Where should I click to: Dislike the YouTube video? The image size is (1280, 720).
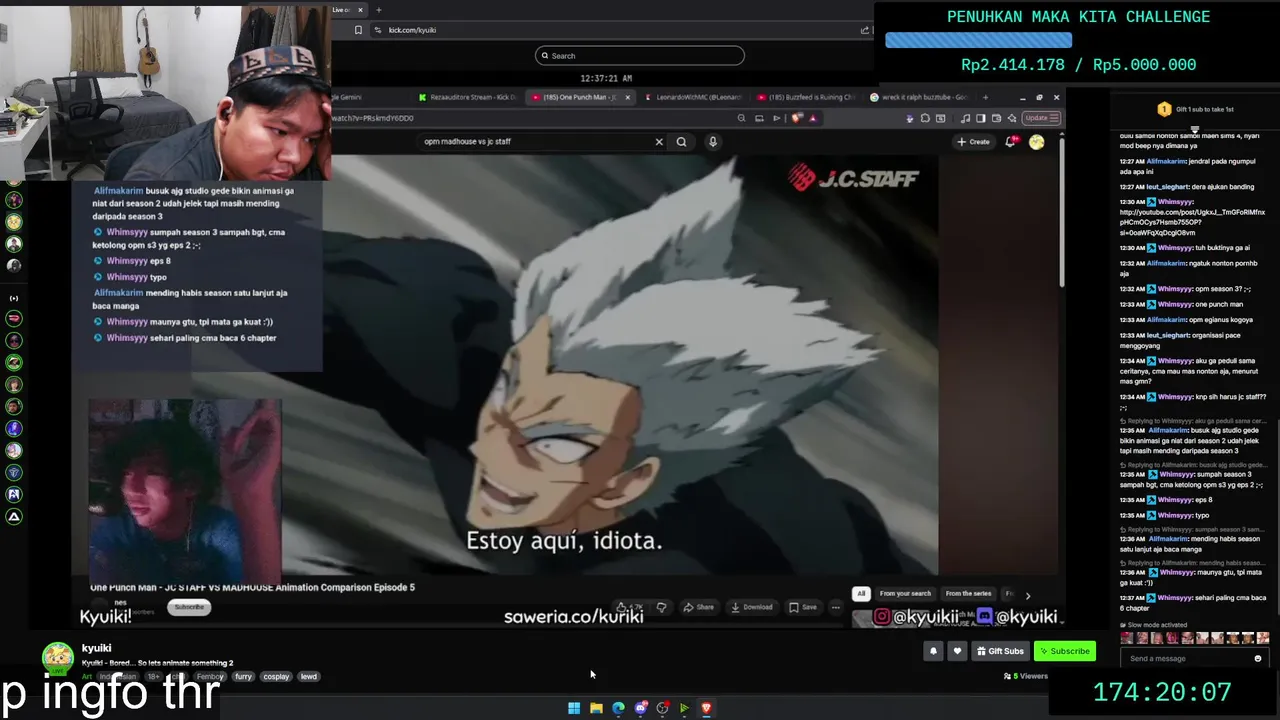pos(661,607)
